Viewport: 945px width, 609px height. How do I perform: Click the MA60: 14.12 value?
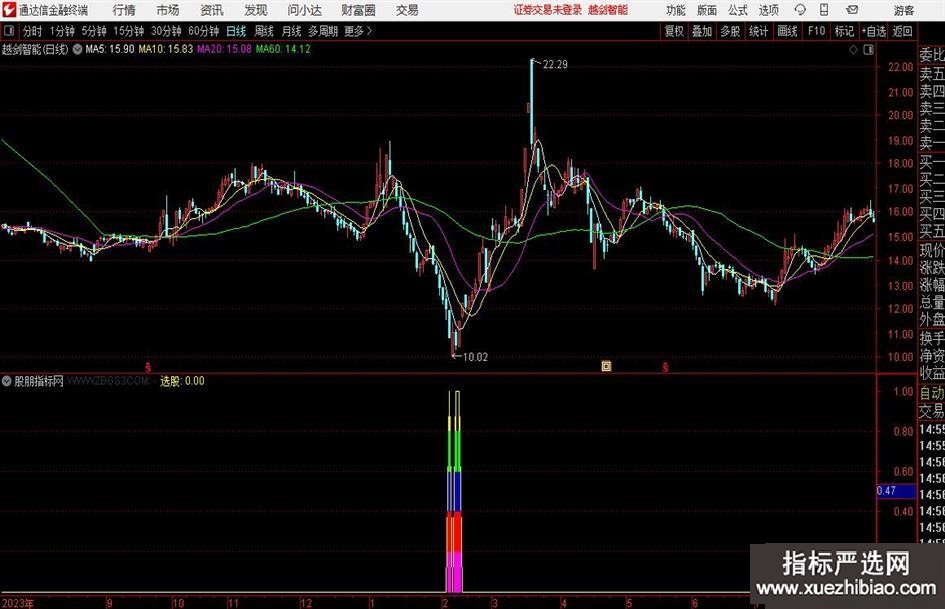283,49
